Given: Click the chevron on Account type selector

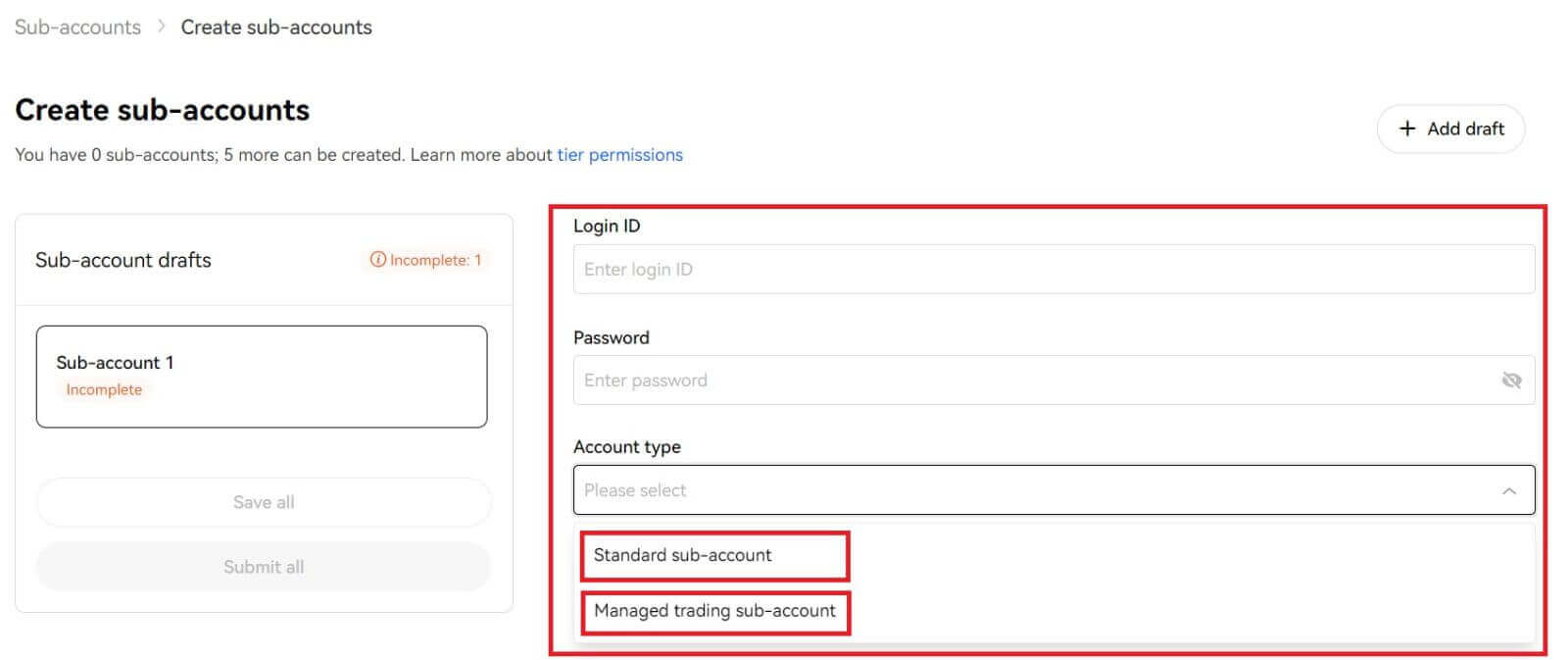Looking at the screenshot, I should click(1507, 488).
